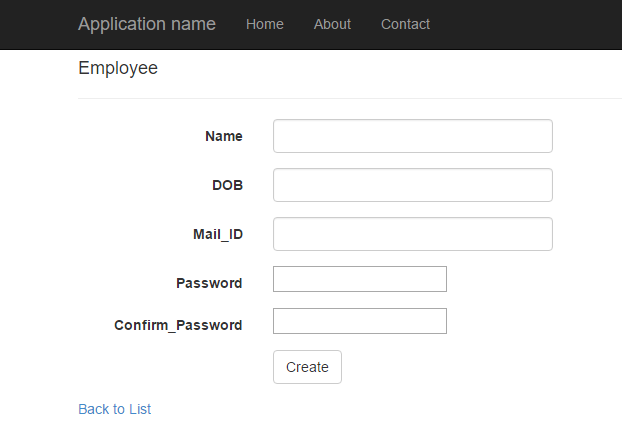The image size is (622, 430).
Task: Click the Mail_ID label text
Action: pyautogui.click(x=218, y=234)
